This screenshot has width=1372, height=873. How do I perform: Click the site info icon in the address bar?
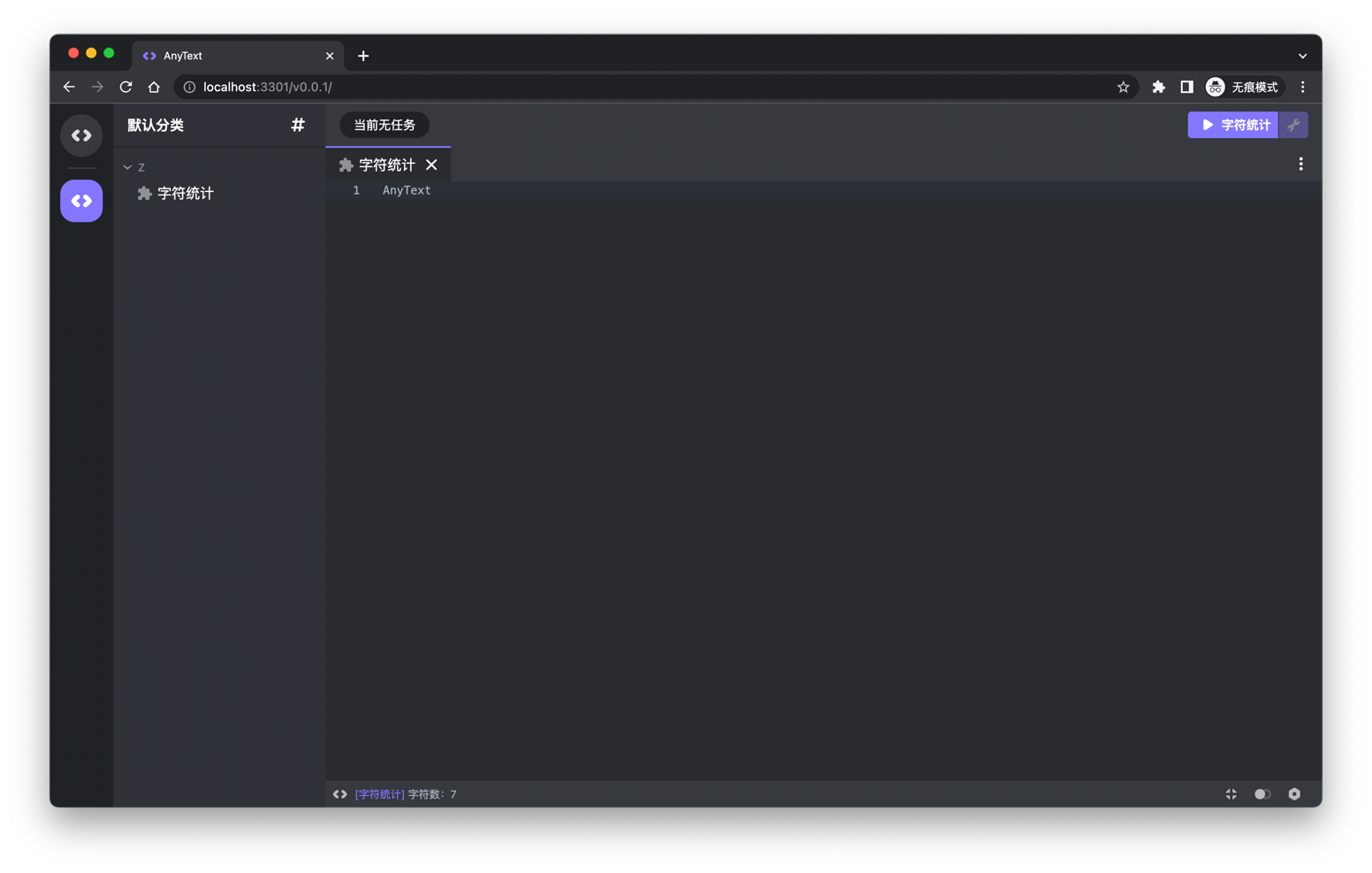189,87
